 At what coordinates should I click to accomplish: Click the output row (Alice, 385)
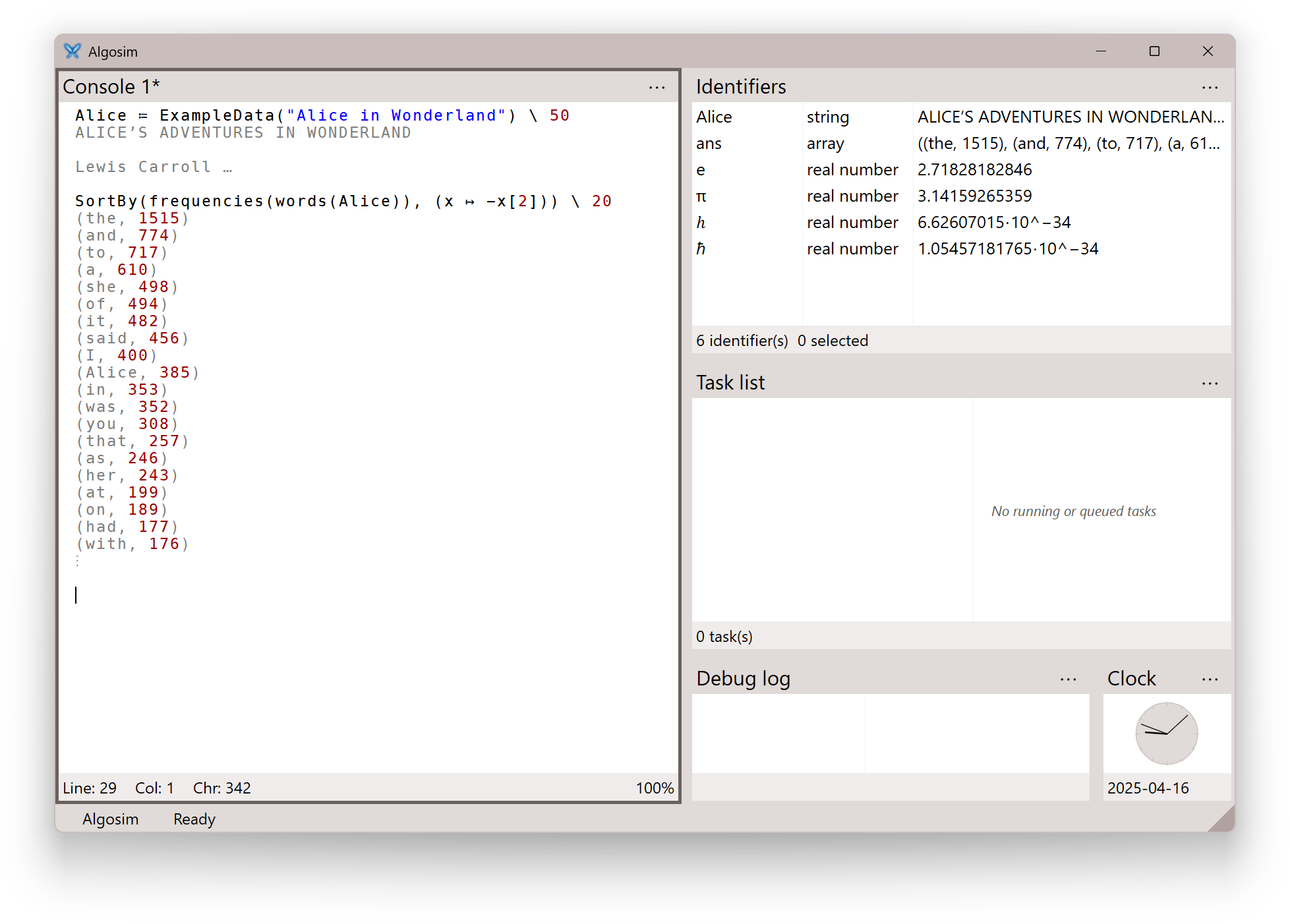coord(137,372)
